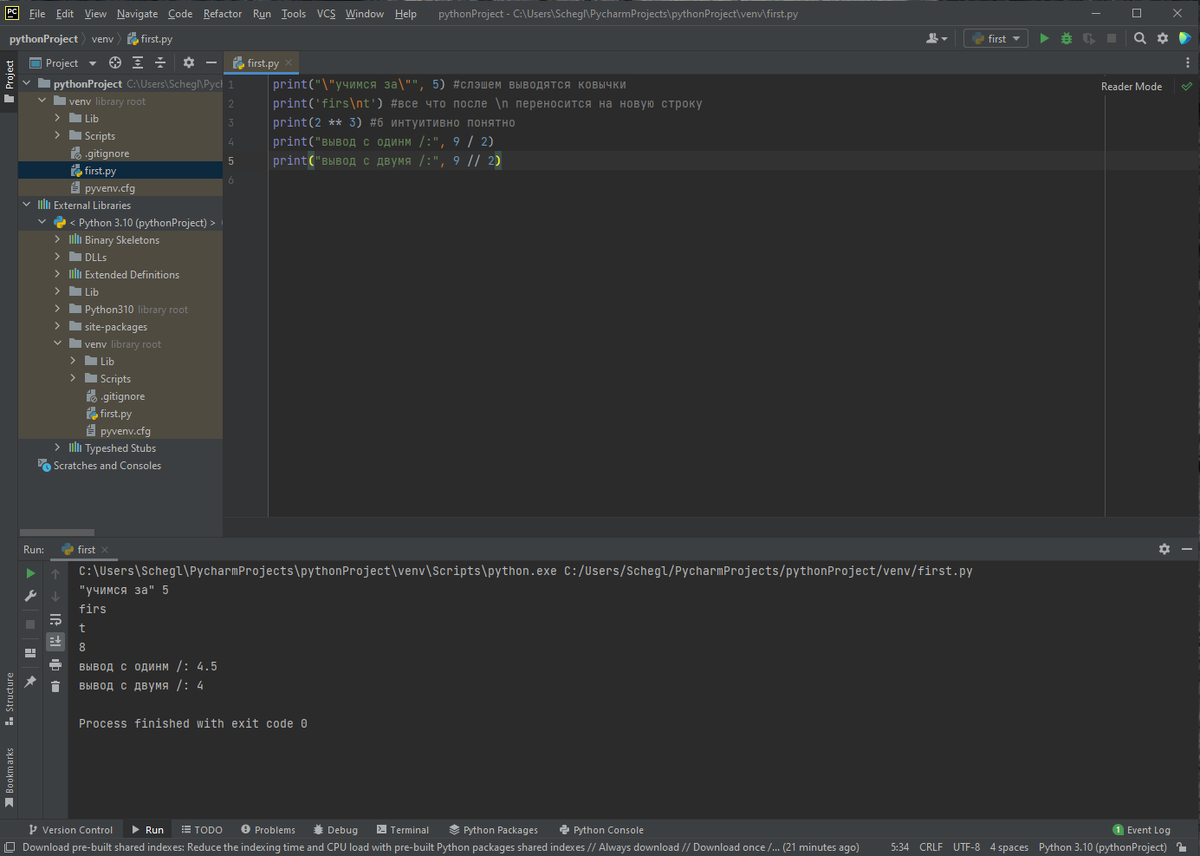Open Project panel options gear
Viewport: 1200px width, 856px height.
(x=188, y=62)
